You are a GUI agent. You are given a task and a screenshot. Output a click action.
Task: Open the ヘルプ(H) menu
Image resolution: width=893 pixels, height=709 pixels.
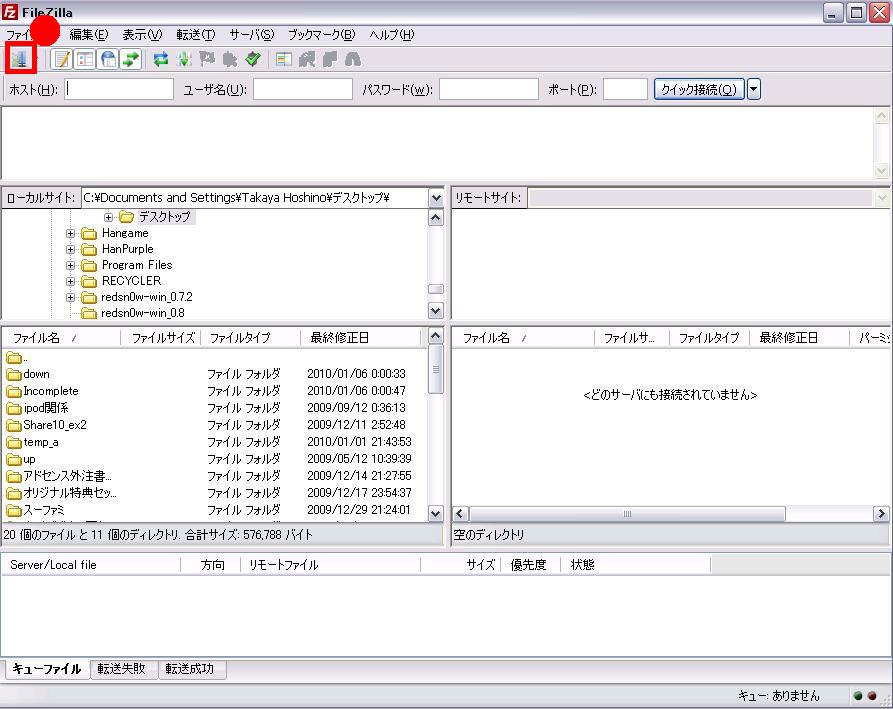tap(391, 35)
